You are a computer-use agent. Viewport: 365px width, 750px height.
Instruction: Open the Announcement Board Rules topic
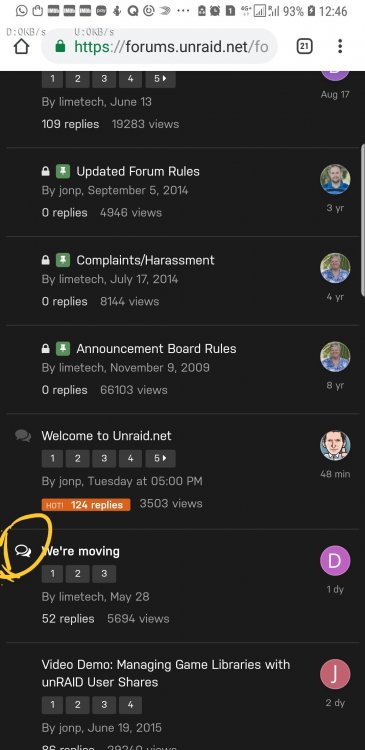156,349
